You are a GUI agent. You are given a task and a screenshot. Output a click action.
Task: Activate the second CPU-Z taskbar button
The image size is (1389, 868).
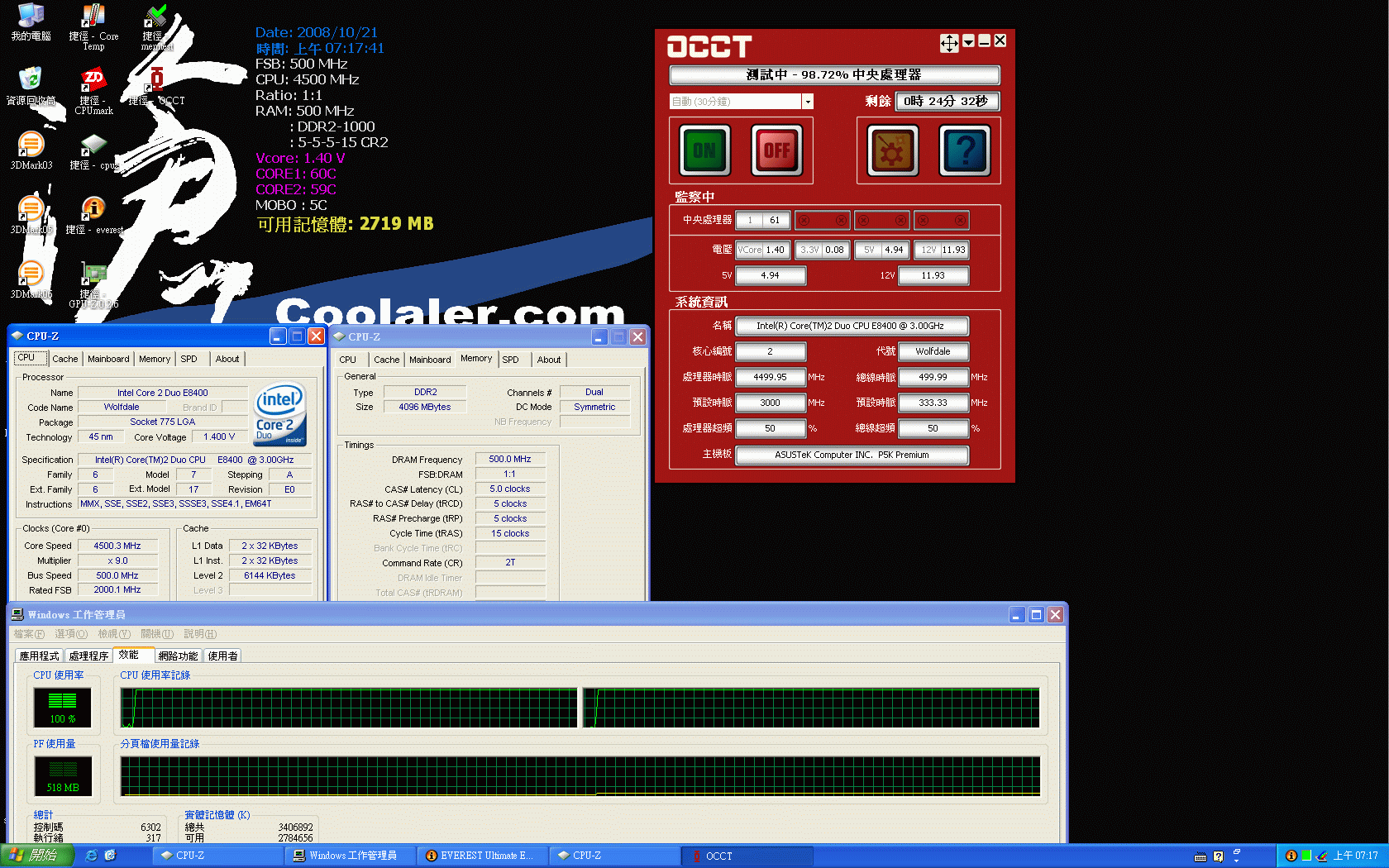click(614, 856)
